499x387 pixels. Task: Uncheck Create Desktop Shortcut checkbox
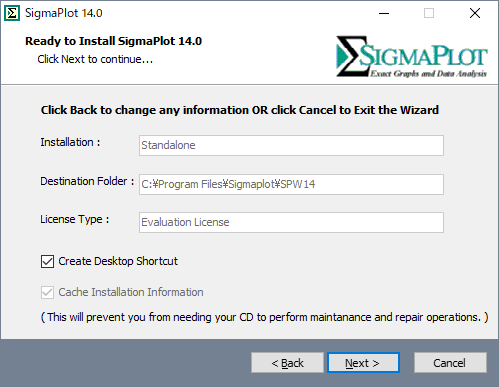tap(47, 261)
